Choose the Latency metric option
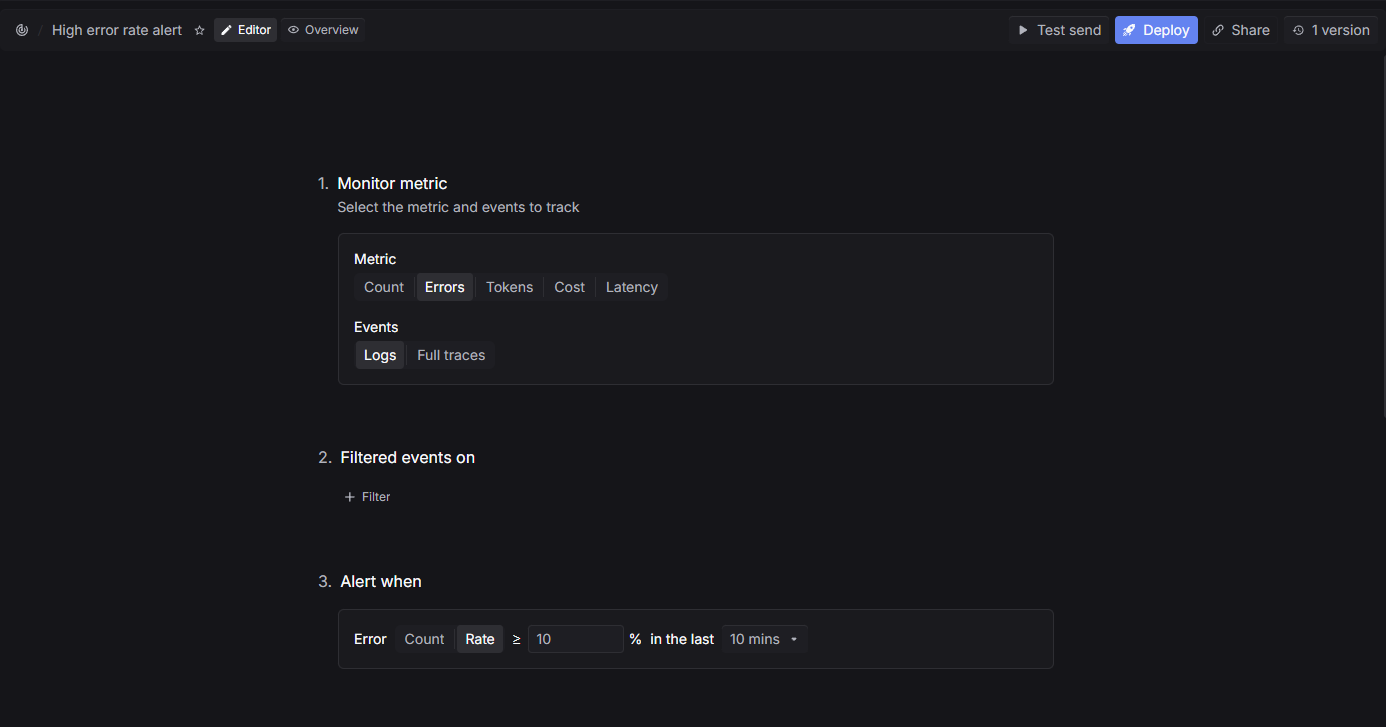 631,287
